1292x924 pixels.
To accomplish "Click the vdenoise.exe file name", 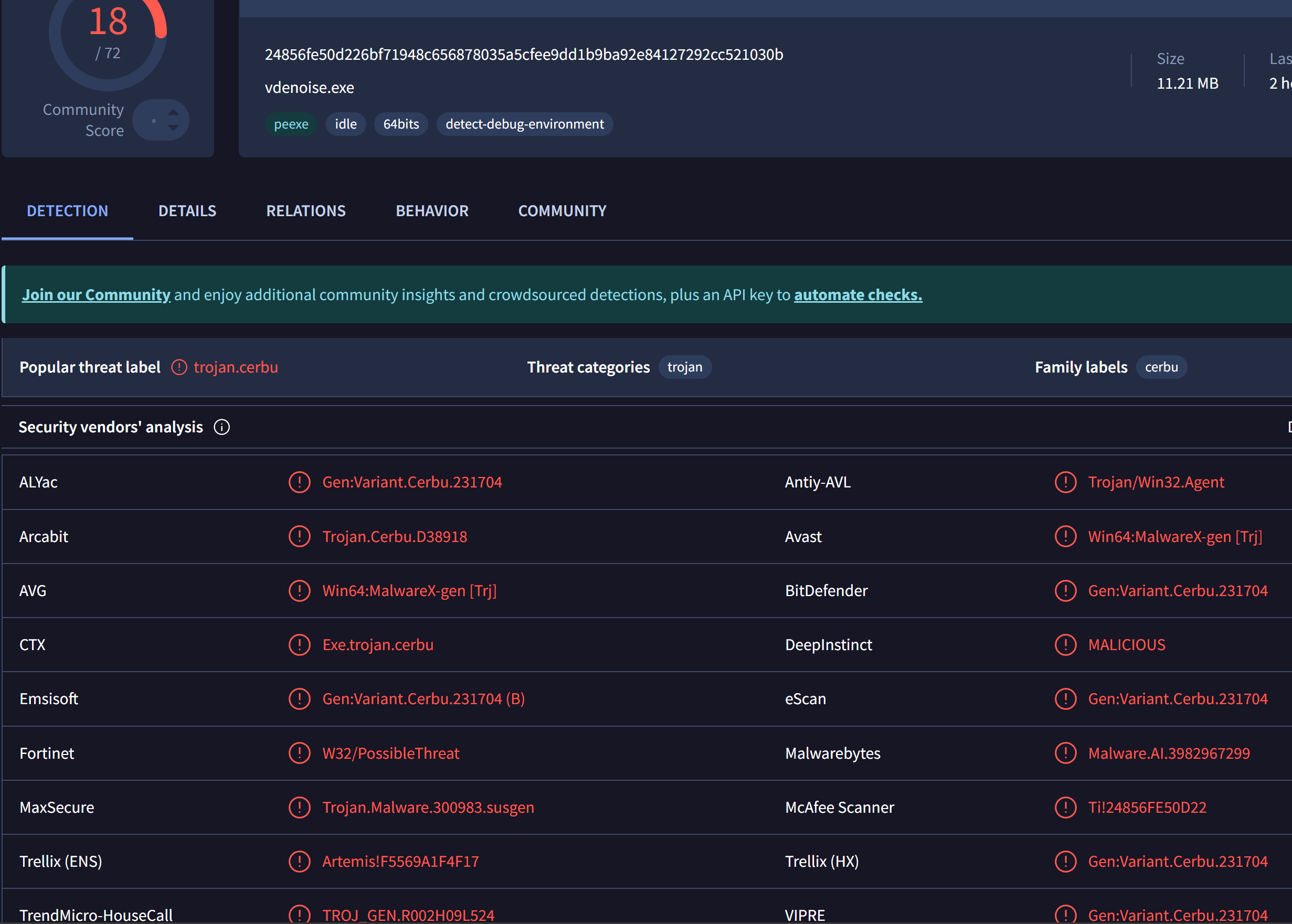I will [310, 88].
